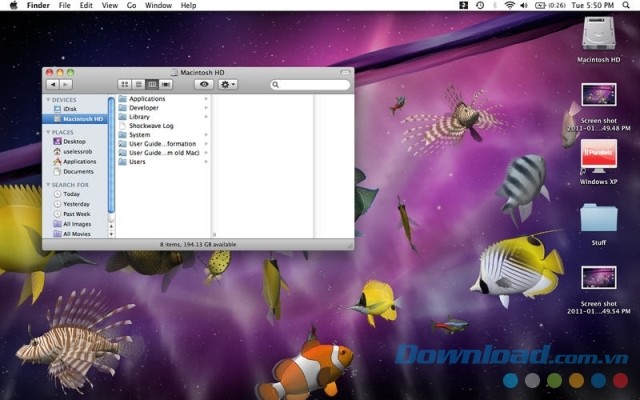Open the Time Machine menu bar icon
The width and height of the screenshot is (640, 400).
point(481,5)
